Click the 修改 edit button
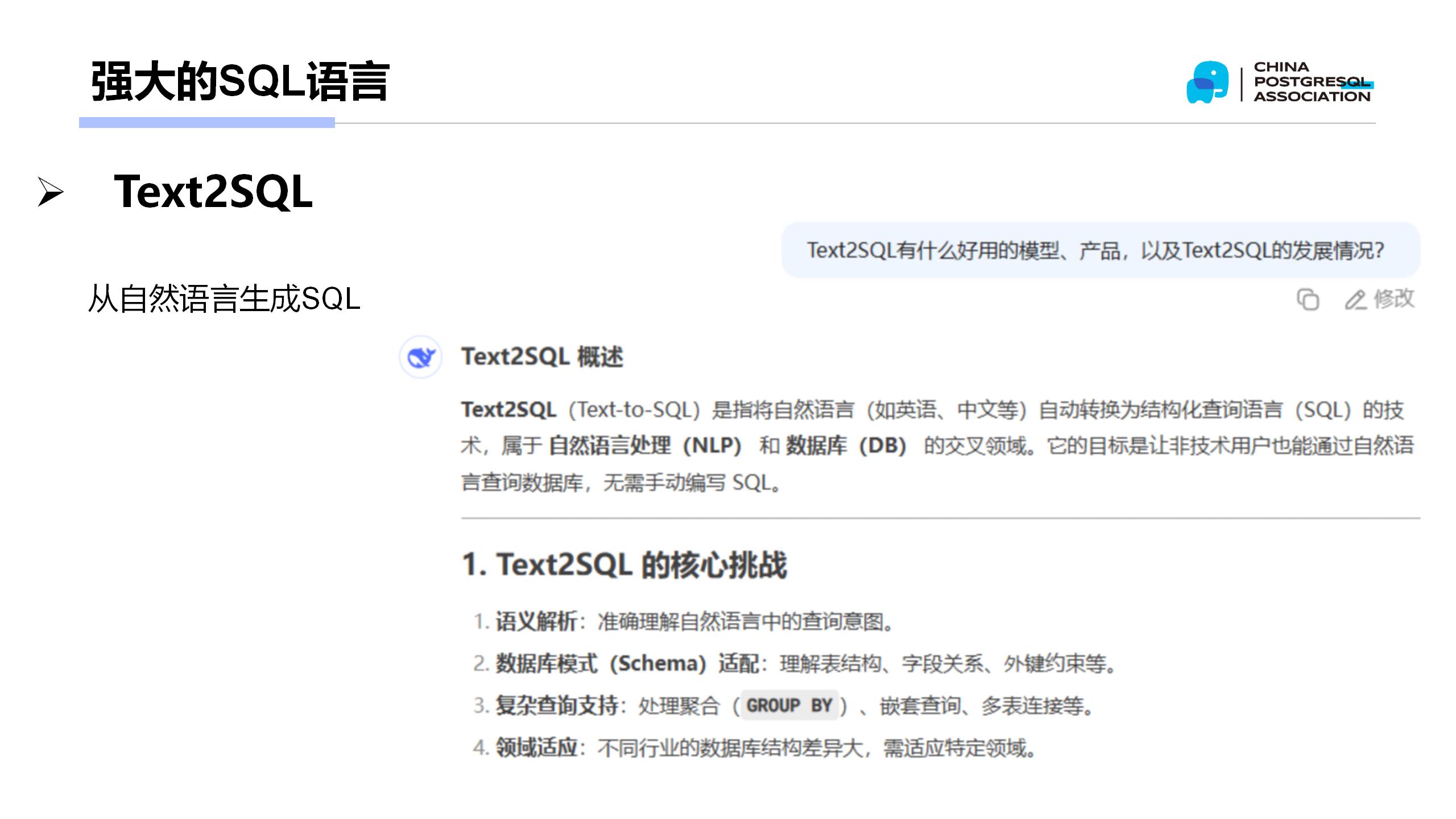This screenshot has height=819, width=1456. 1393,299
